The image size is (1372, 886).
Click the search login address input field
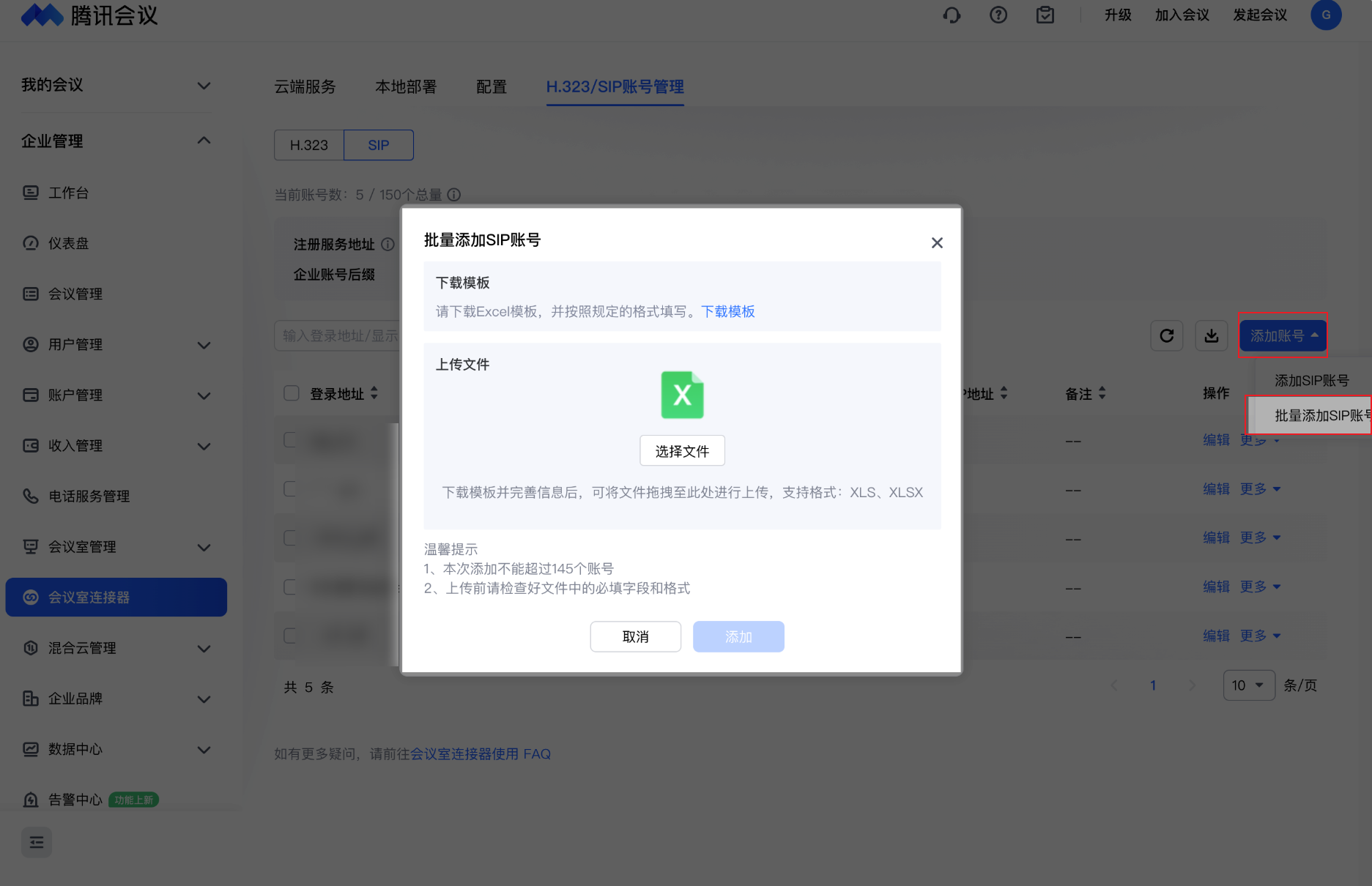338,335
